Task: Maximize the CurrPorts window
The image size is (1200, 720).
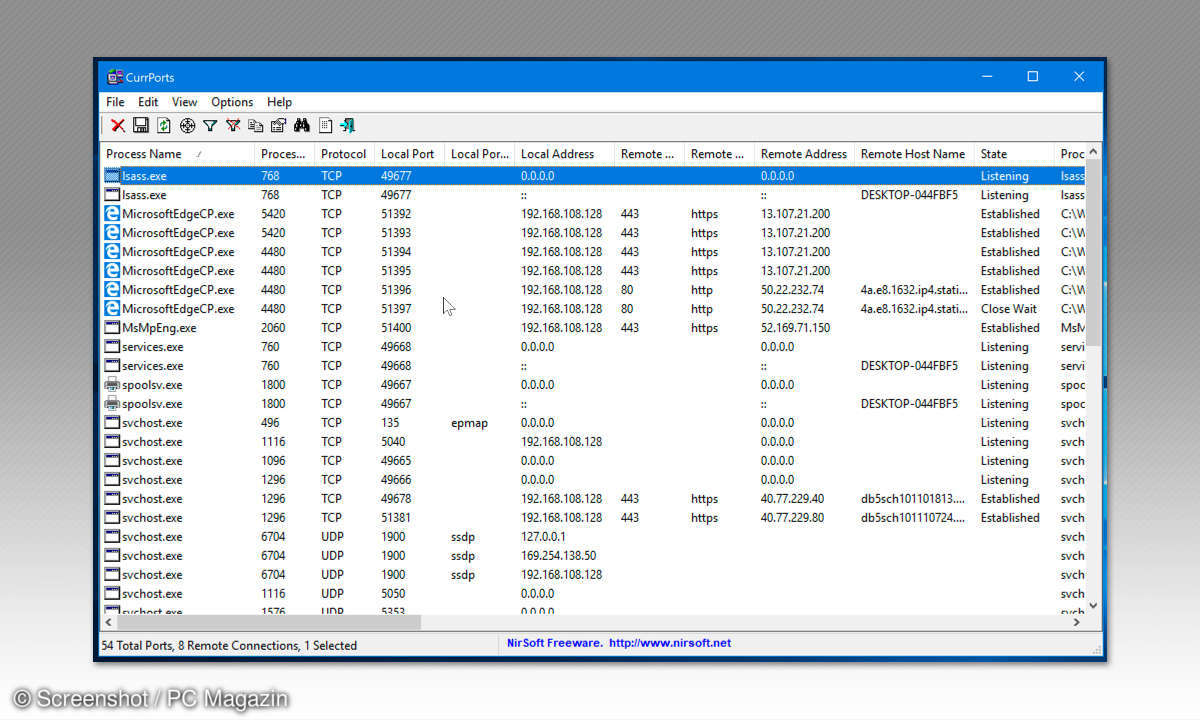Action: pos(1033,76)
